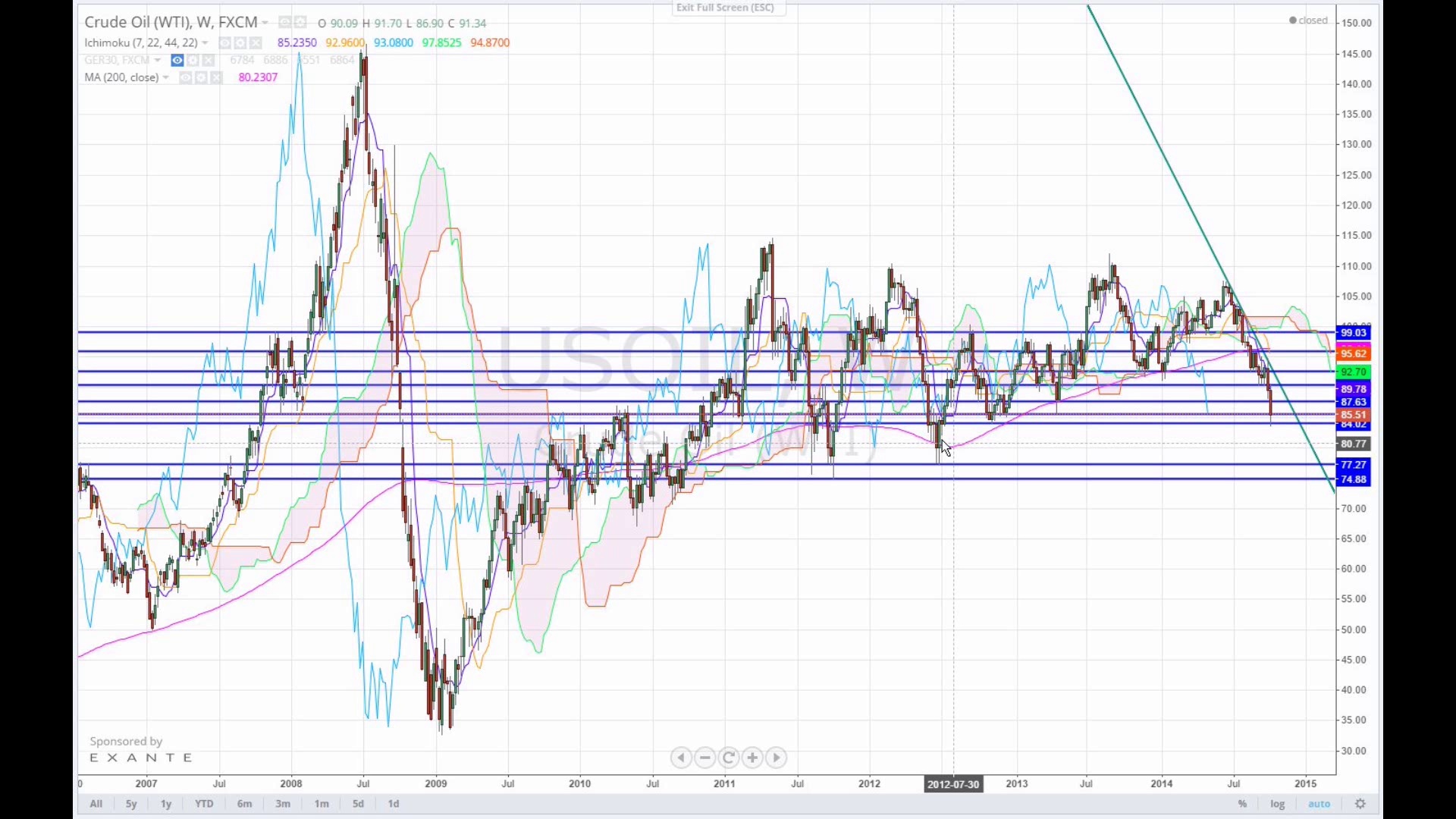Click Exit Full Screen (ESC) button

726,8
